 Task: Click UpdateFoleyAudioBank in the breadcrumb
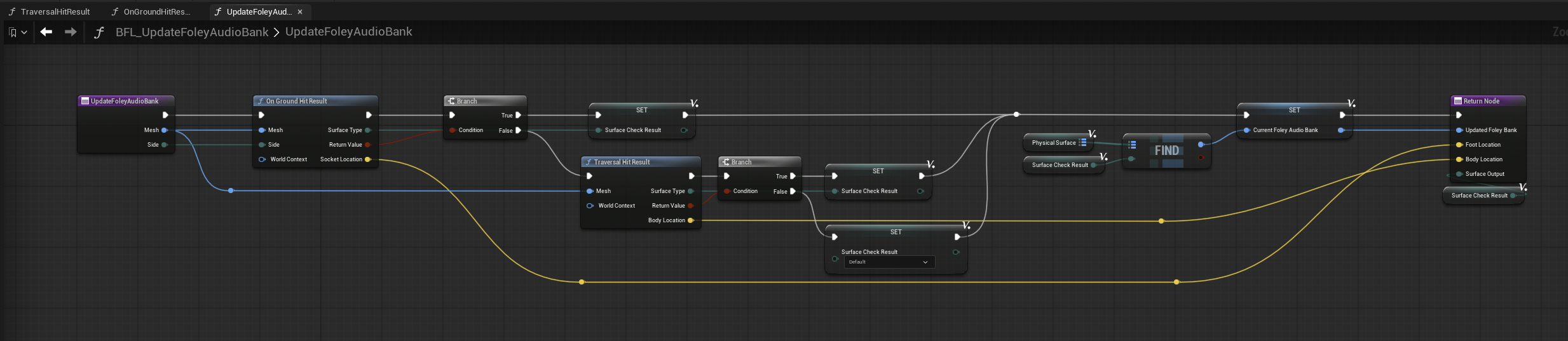tap(348, 32)
